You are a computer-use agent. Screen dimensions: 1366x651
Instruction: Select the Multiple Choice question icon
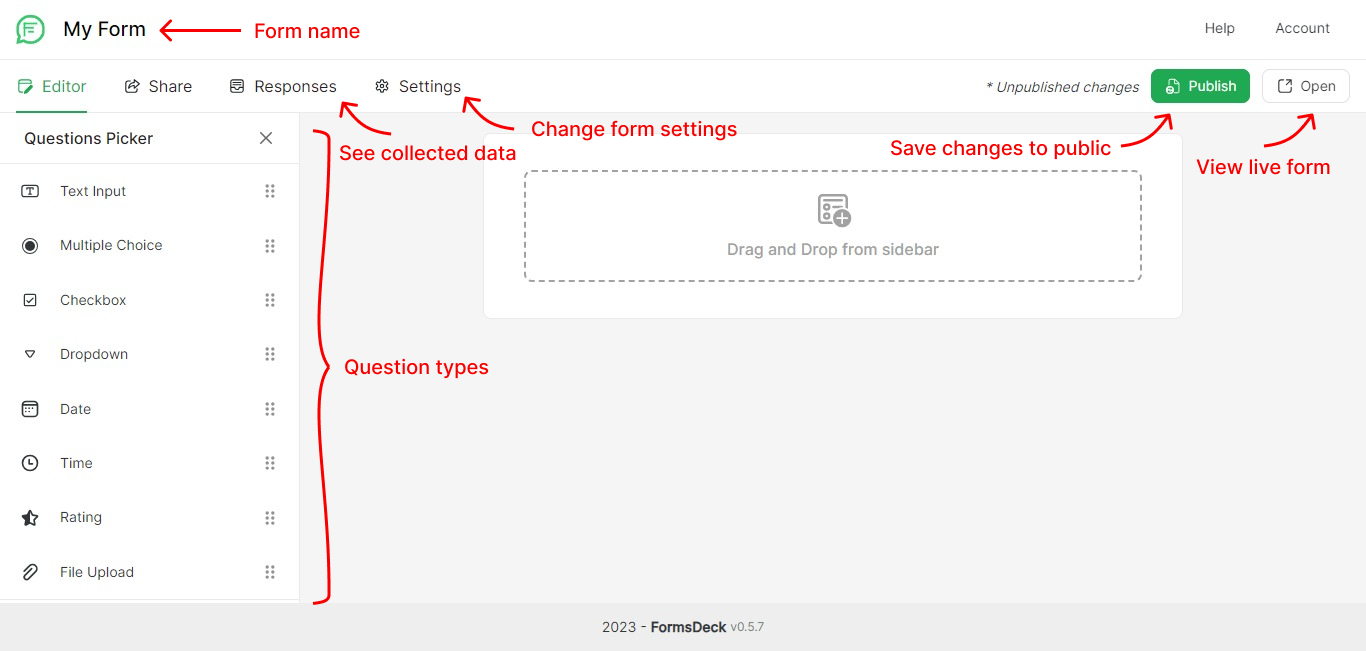(x=30, y=244)
